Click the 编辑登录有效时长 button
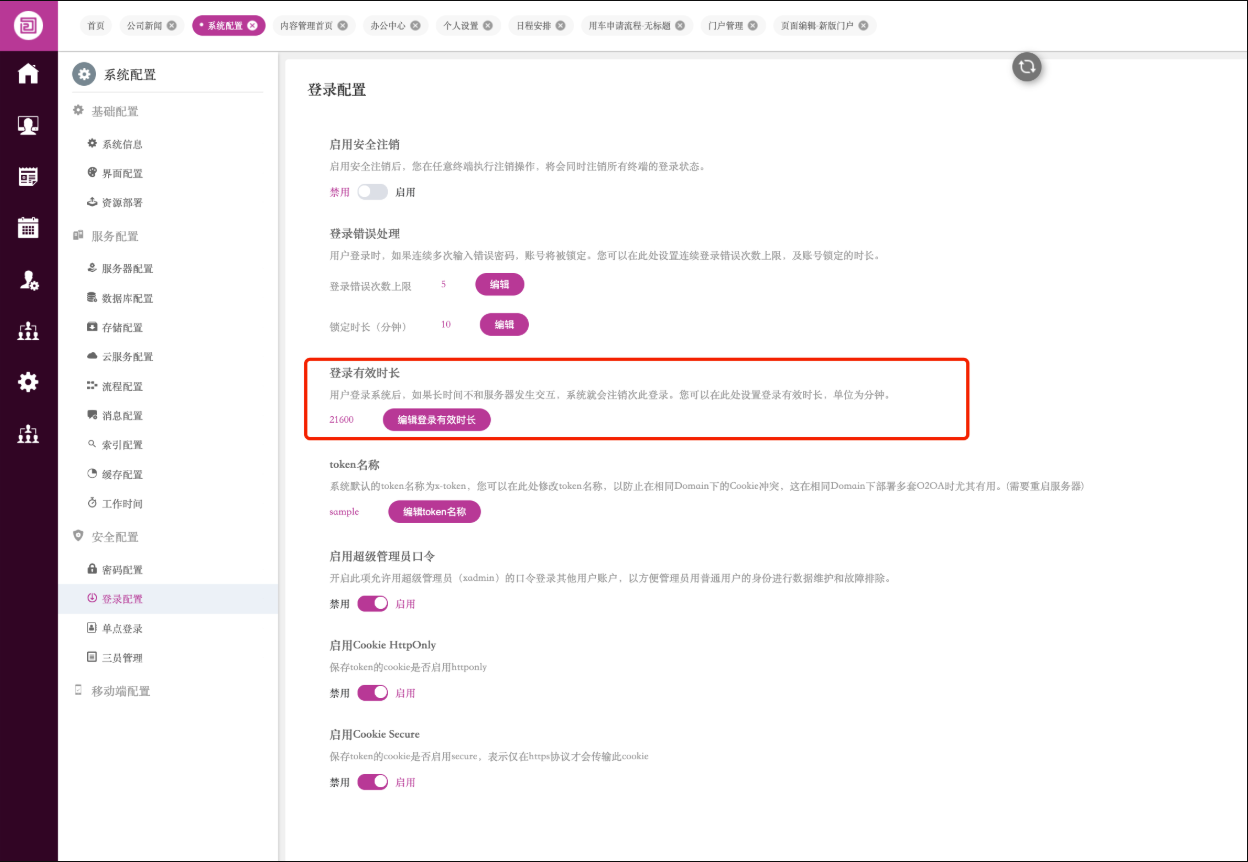1248x862 pixels. coord(436,420)
